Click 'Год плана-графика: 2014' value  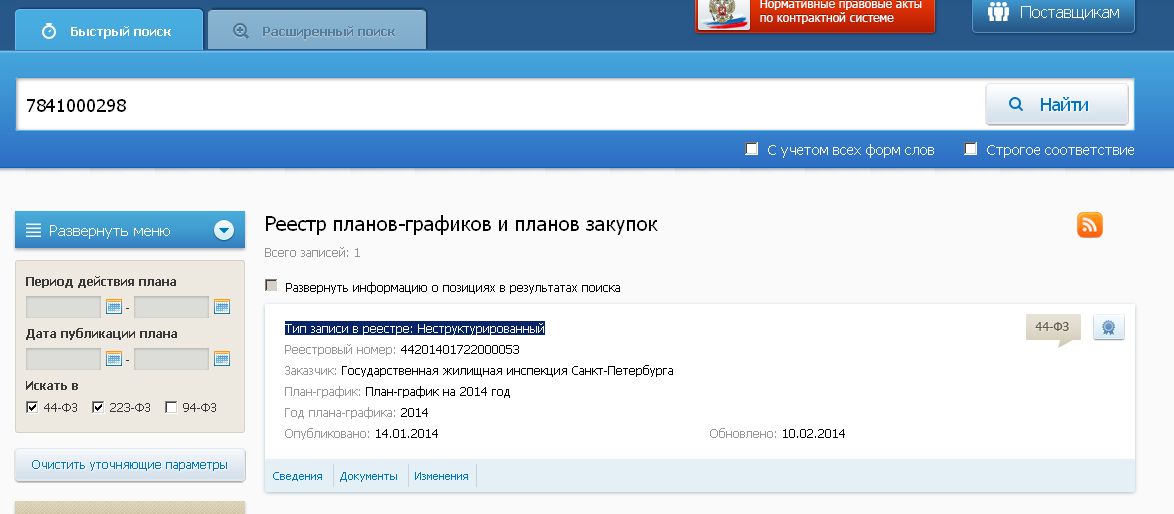pos(414,412)
